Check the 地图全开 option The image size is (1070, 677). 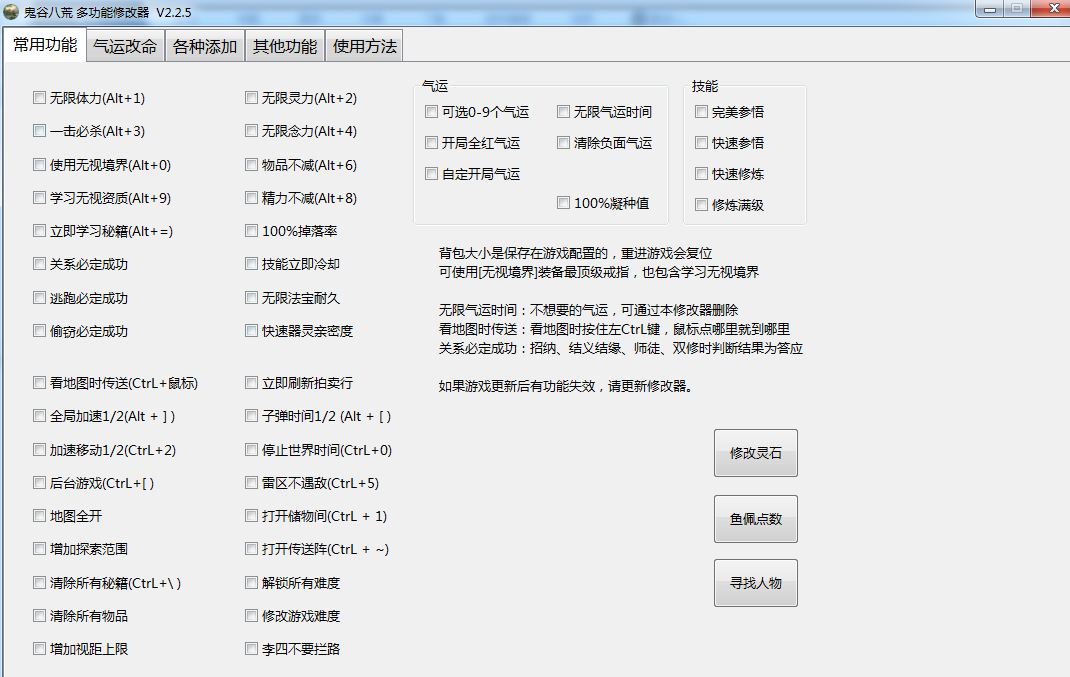pyautogui.click(x=40, y=516)
